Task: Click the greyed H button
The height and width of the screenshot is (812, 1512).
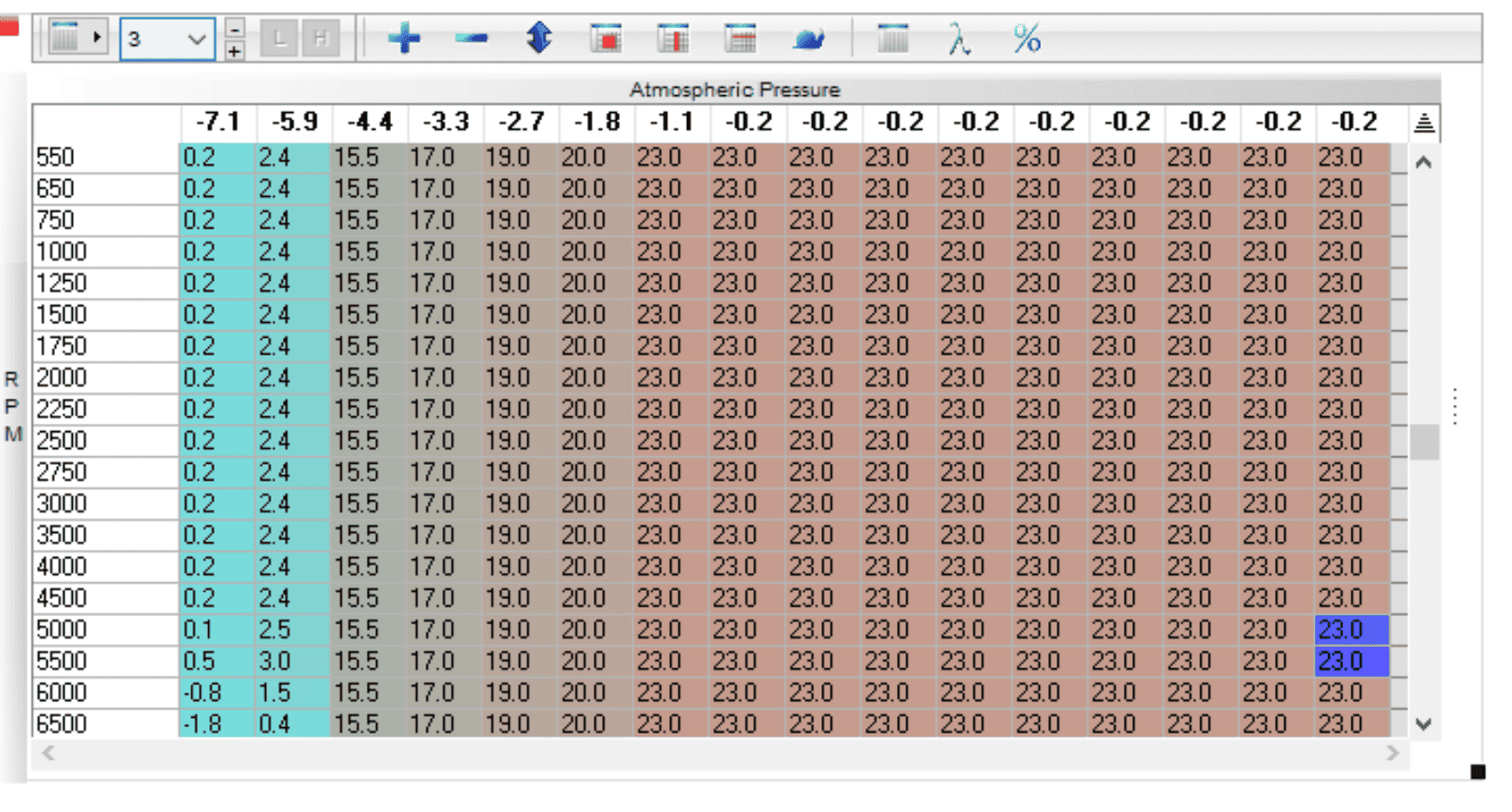Action: pos(321,39)
